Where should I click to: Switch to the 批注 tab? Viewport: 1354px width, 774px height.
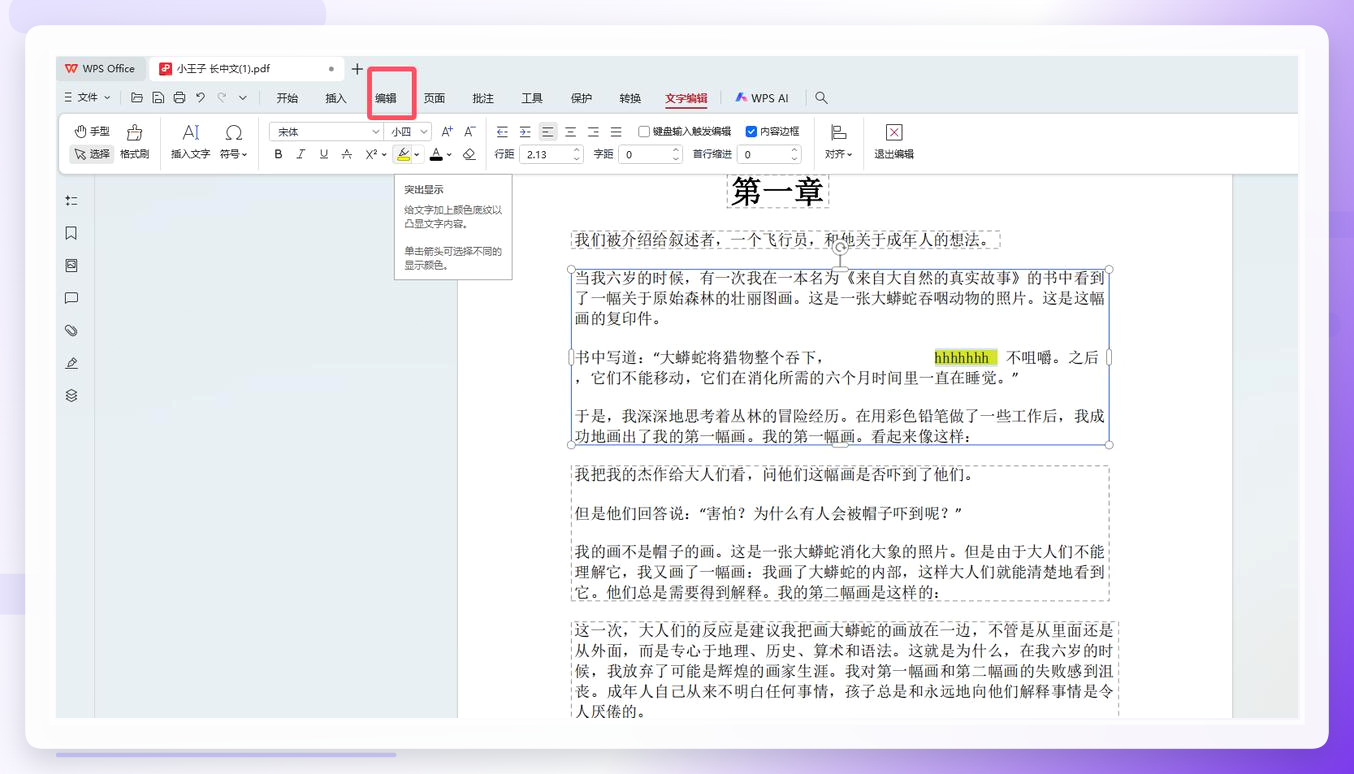tap(483, 98)
